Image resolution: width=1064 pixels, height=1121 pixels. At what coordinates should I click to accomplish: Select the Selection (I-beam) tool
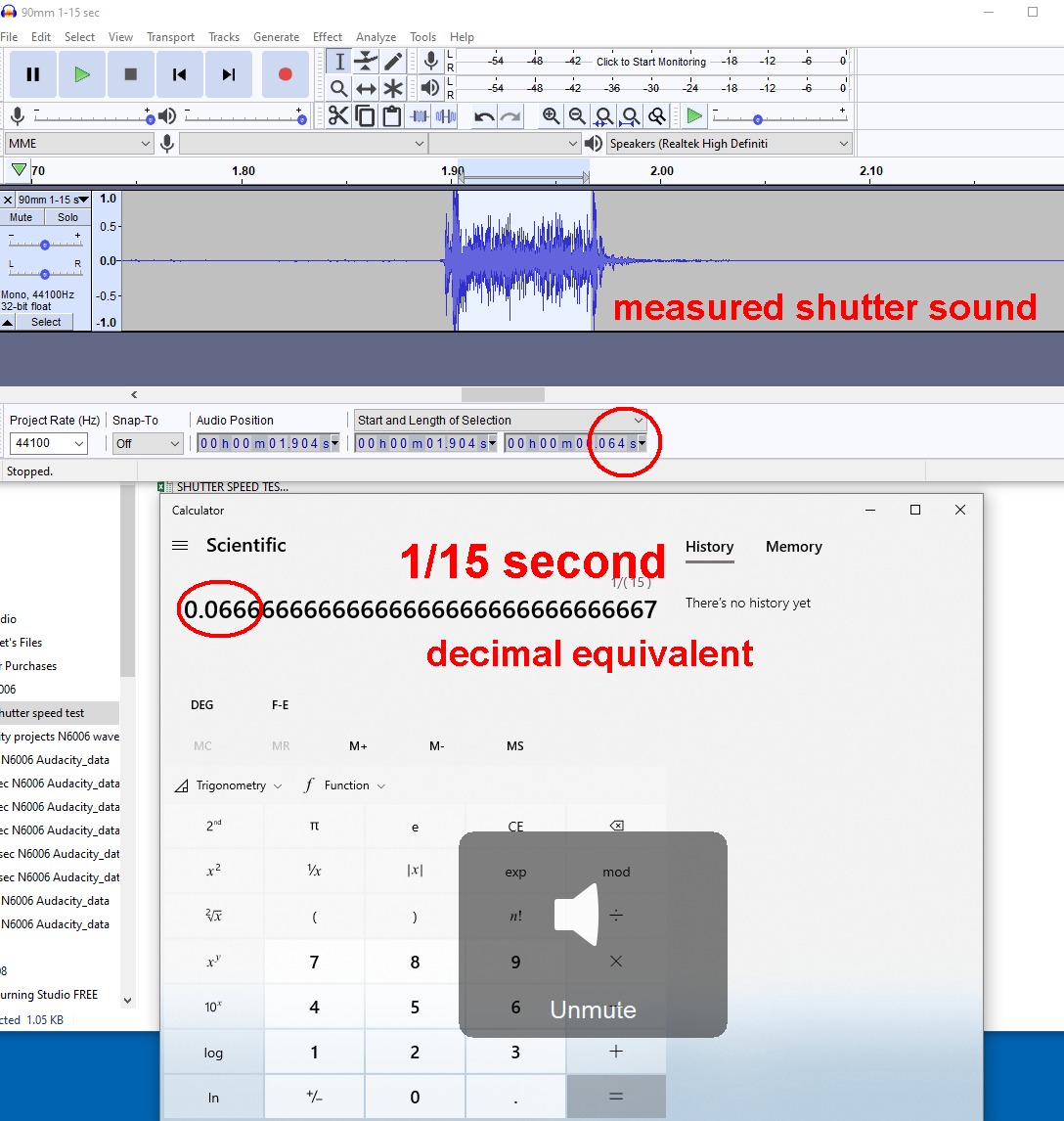tap(339, 62)
